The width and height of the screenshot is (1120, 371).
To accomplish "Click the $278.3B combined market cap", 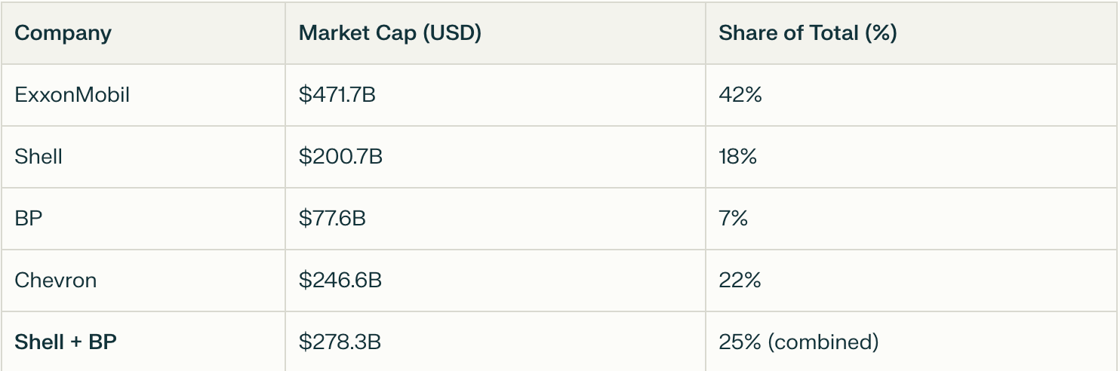I will tap(340, 342).
